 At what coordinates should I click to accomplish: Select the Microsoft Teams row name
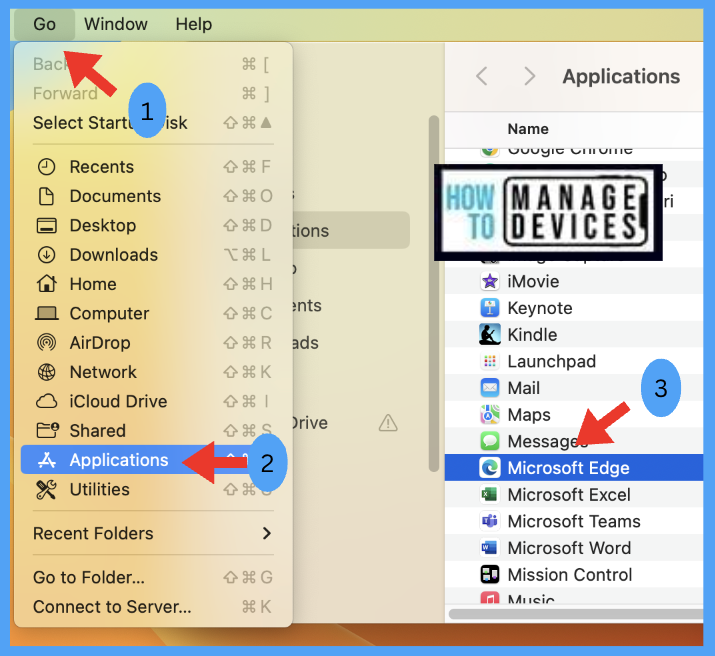pos(574,521)
